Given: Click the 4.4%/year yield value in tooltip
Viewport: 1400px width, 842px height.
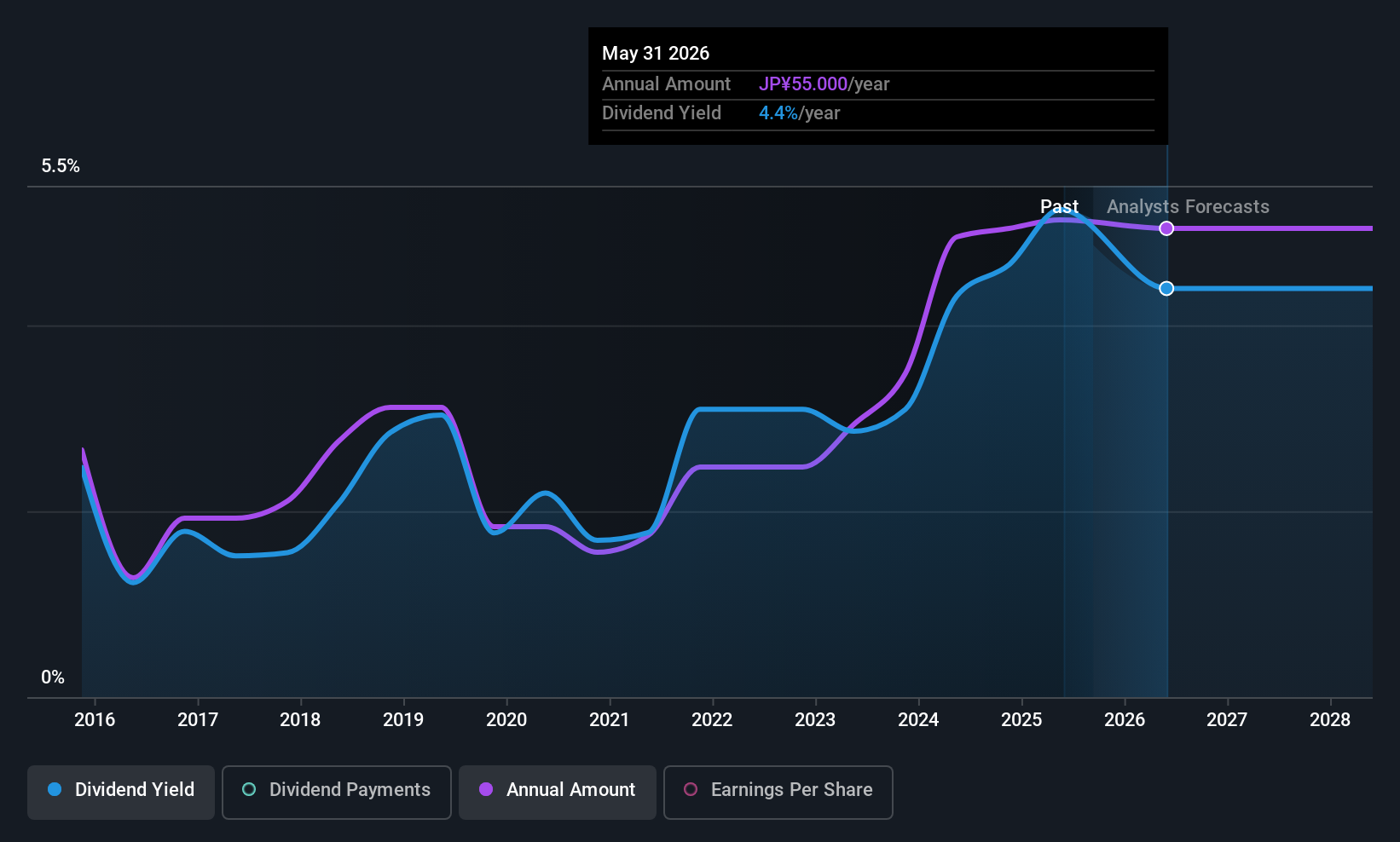Looking at the screenshot, I should tap(799, 113).
